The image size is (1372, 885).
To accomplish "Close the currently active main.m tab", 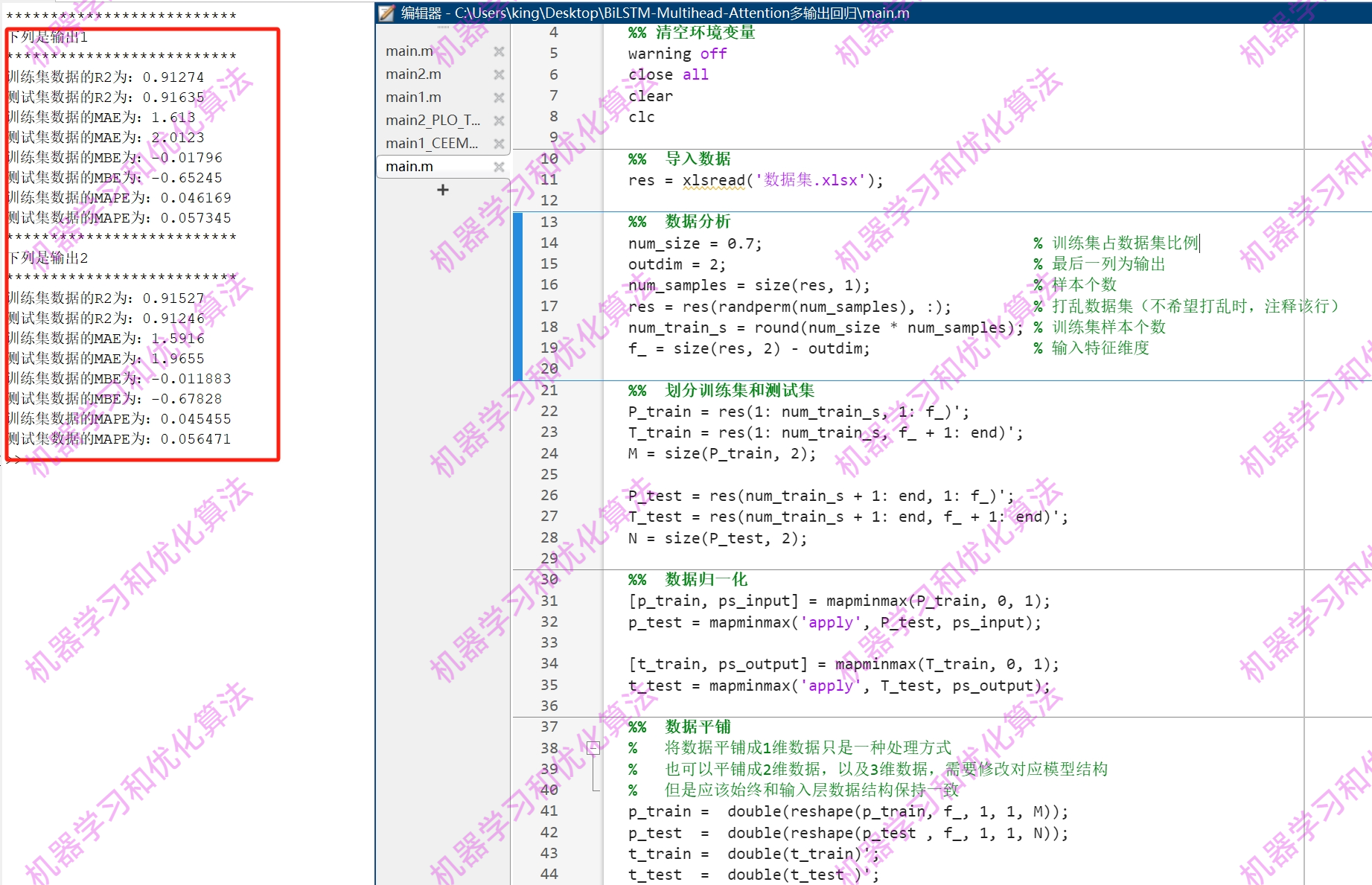I will [x=499, y=166].
